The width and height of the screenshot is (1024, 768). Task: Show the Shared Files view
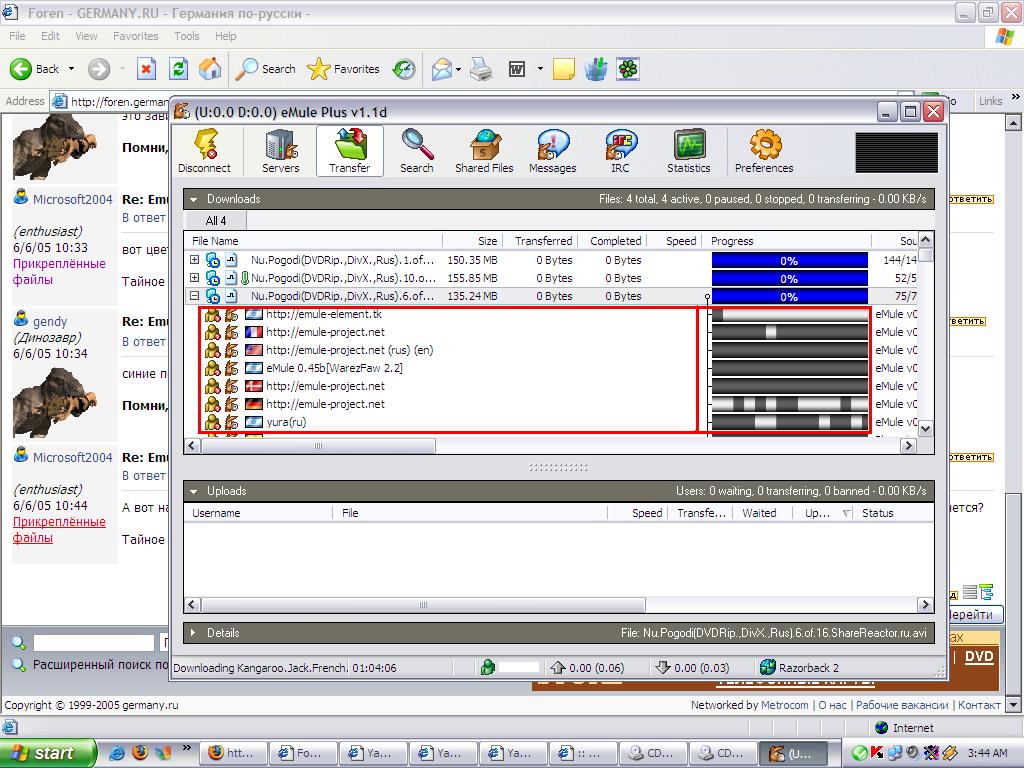point(484,151)
